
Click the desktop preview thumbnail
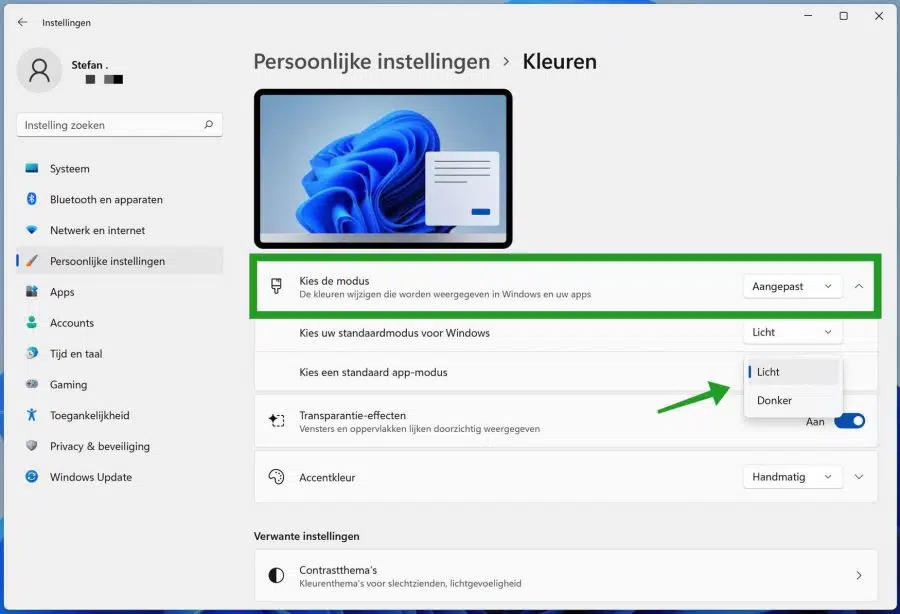click(x=383, y=169)
